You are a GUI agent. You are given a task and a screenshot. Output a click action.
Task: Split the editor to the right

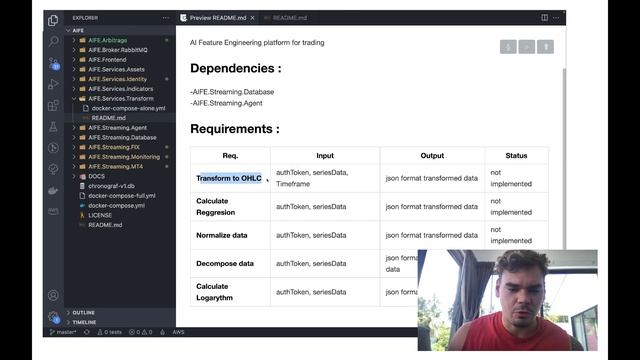544,18
